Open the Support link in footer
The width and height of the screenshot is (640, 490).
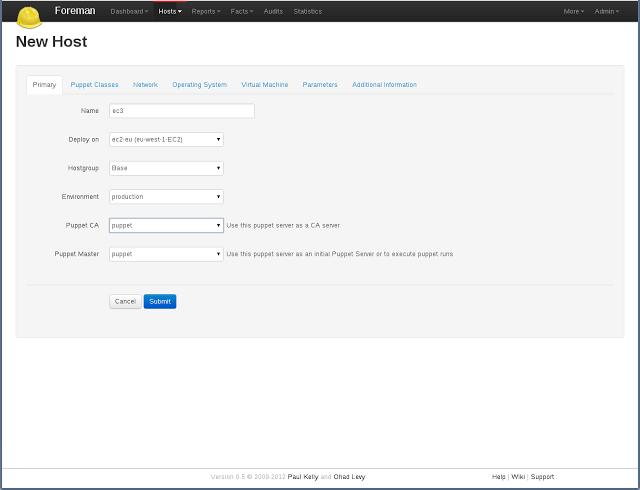click(542, 477)
